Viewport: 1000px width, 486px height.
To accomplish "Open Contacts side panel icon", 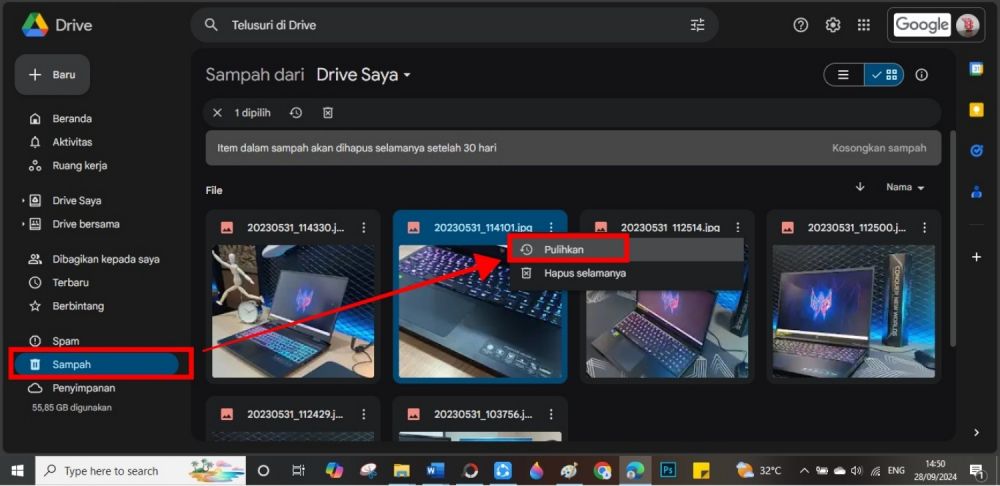I will [976, 191].
